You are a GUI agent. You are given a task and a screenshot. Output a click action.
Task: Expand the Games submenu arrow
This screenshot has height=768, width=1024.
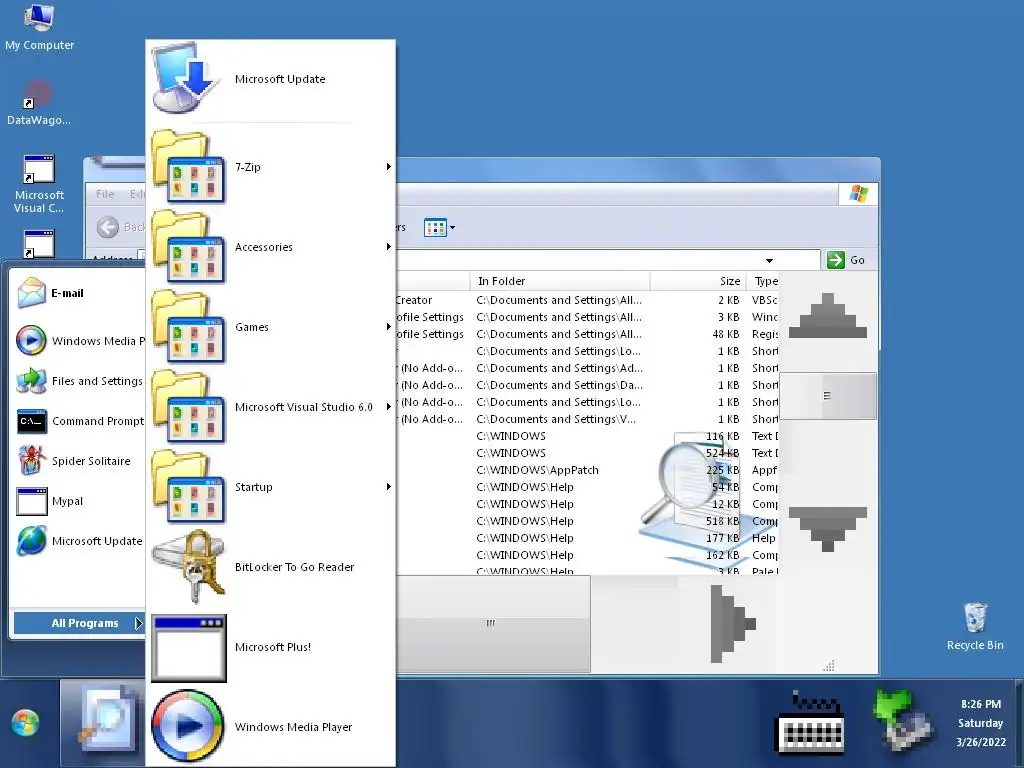click(389, 327)
